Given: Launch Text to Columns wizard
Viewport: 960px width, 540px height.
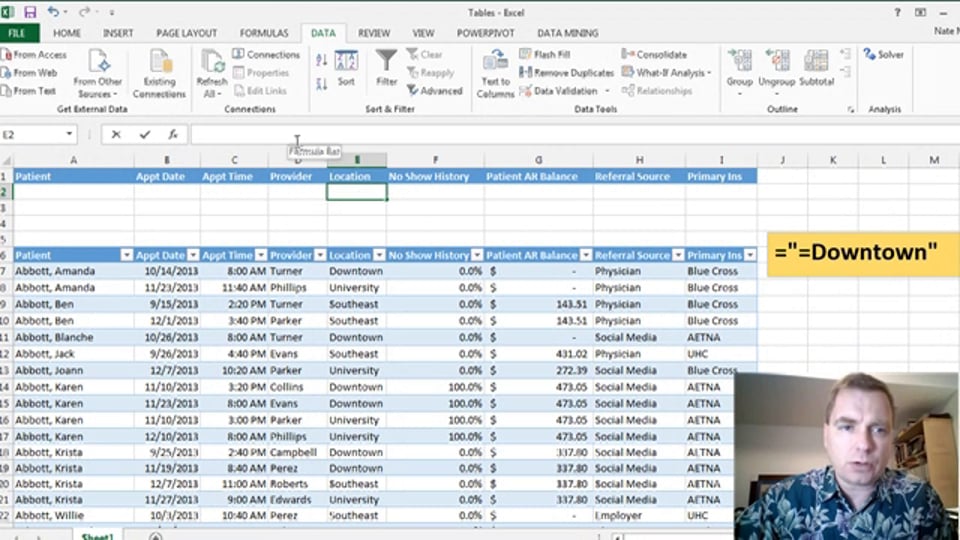Looking at the screenshot, I should click(x=495, y=73).
